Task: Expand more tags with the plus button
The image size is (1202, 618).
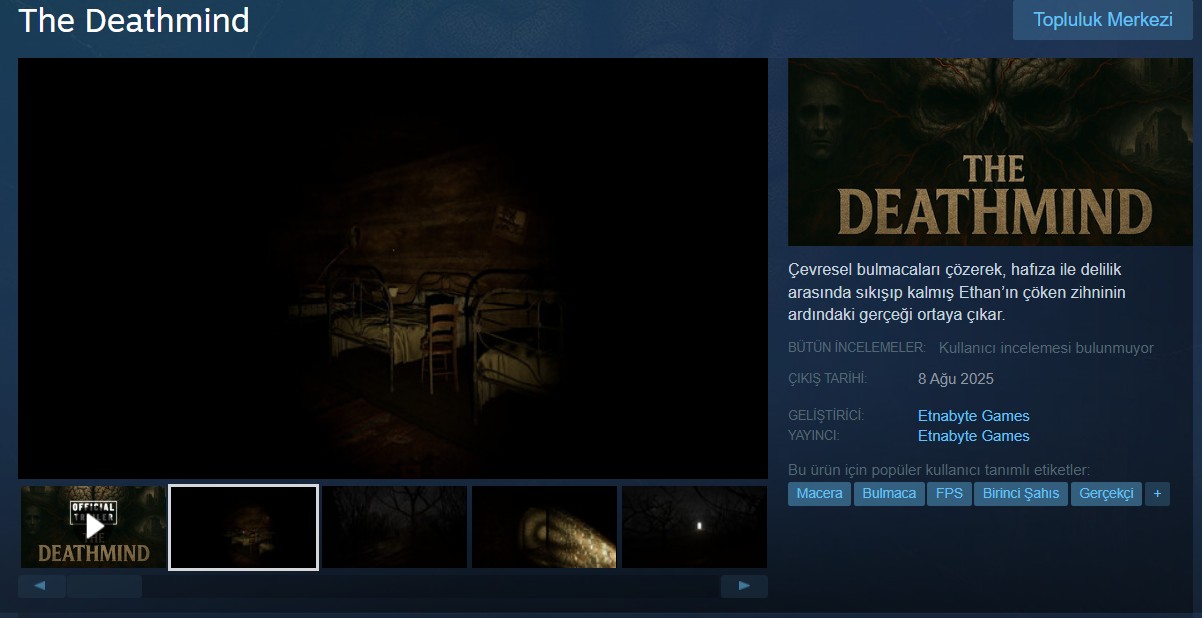Action: point(1157,494)
